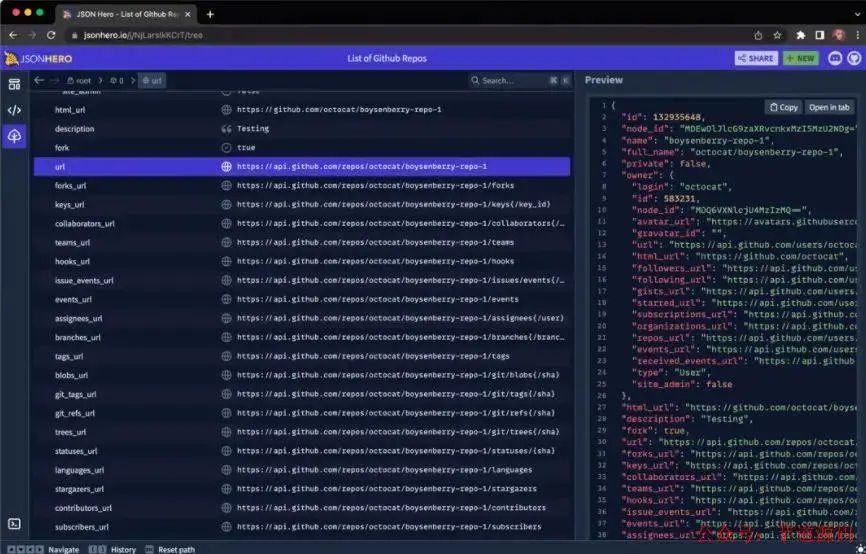Click the globe icon on trees_url row
Image resolution: width=866 pixels, height=554 pixels.
(x=226, y=432)
